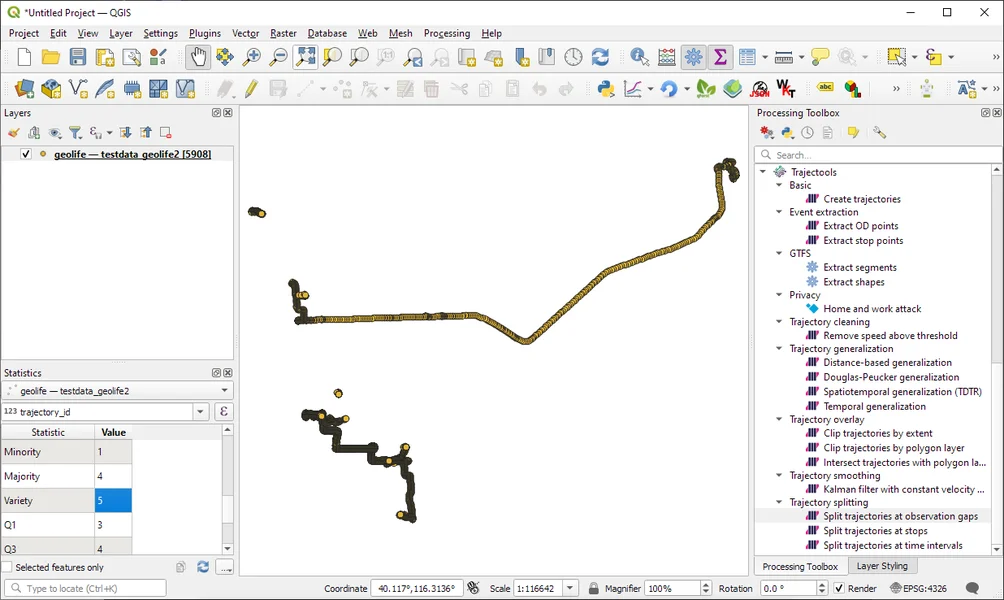This screenshot has width=1004, height=600.
Task: Select Extract stop points algorithm
Action: pyautogui.click(x=863, y=240)
